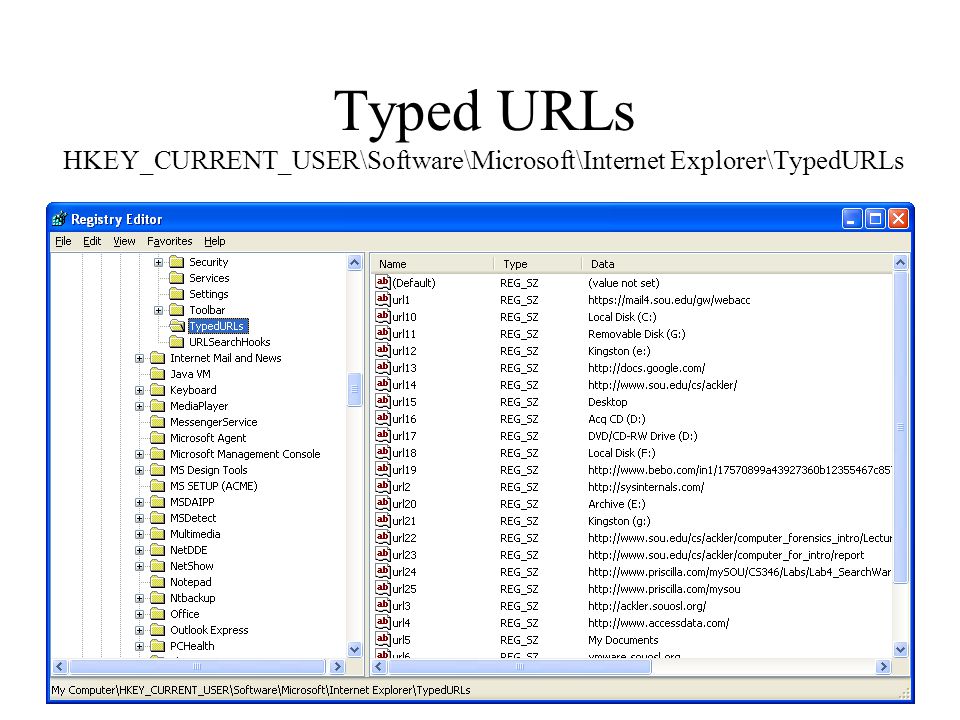Select the MS SETUP (ACME) folder icon

157,486
